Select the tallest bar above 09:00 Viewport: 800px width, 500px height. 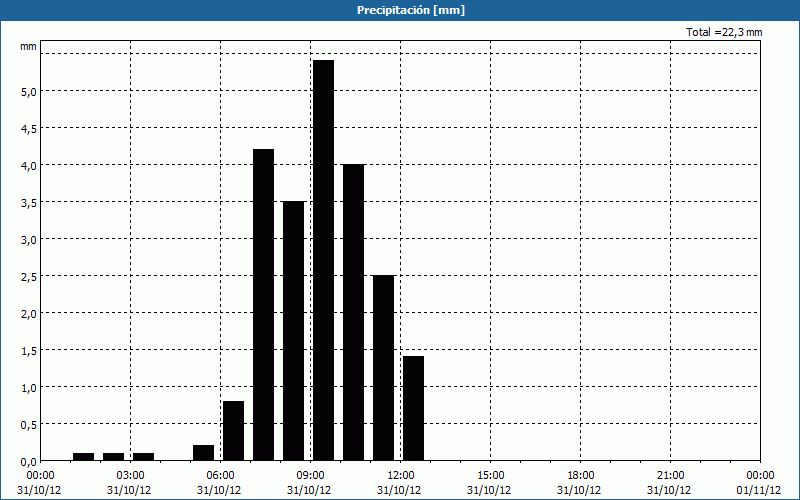(323, 260)
